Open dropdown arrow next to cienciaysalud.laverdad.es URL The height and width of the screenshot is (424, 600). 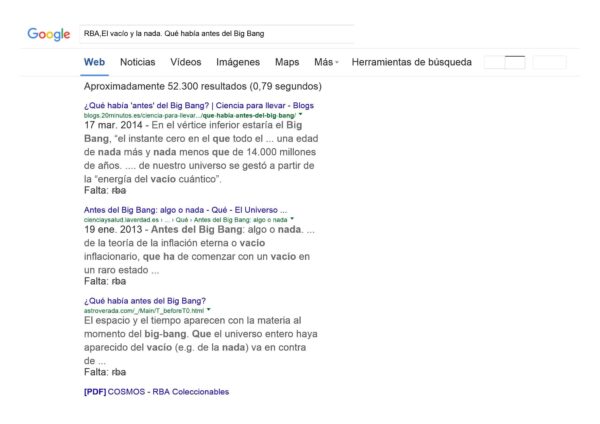[x=292, y=219]
